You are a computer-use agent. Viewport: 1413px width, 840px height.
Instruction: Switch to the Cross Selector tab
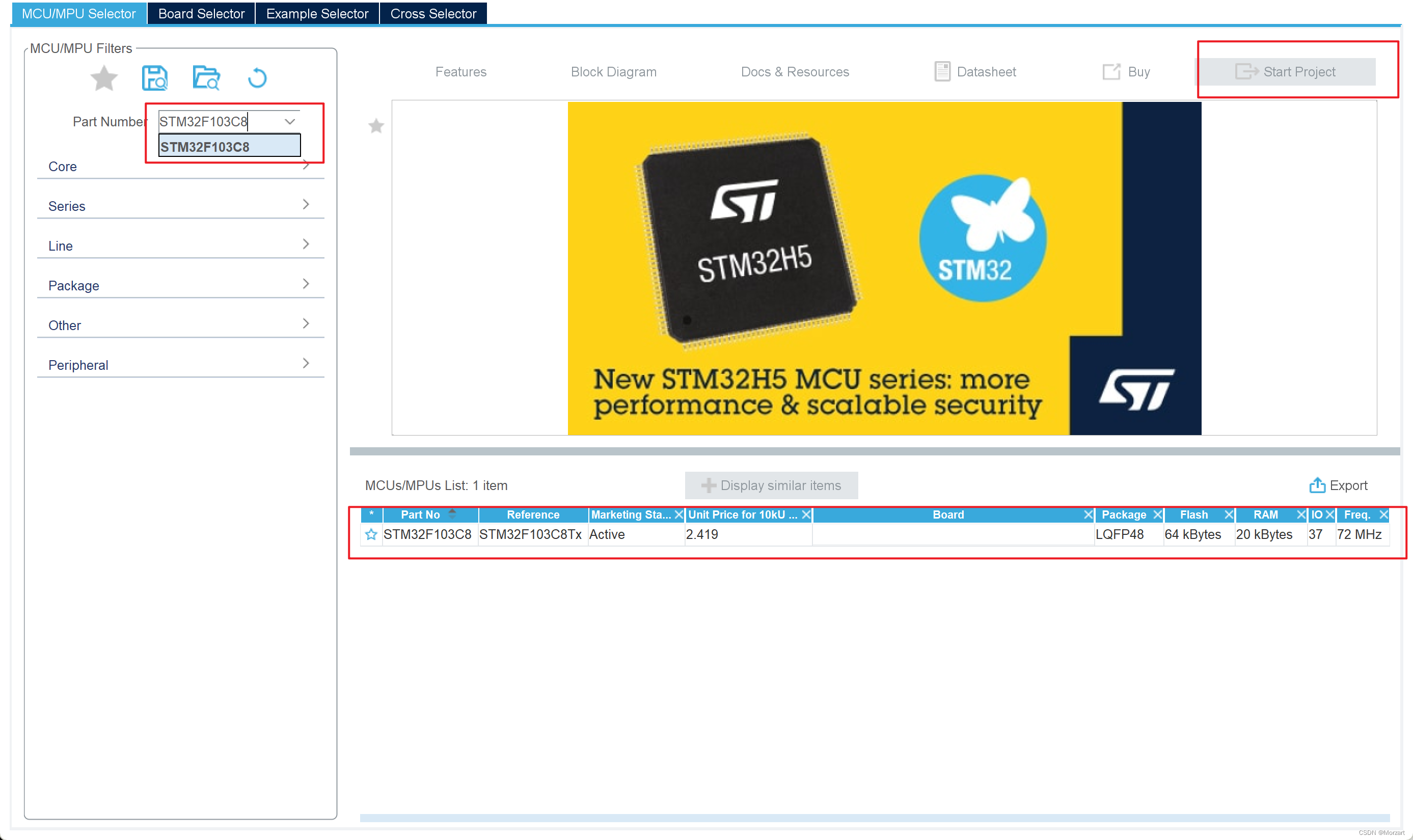coord(433,14)
